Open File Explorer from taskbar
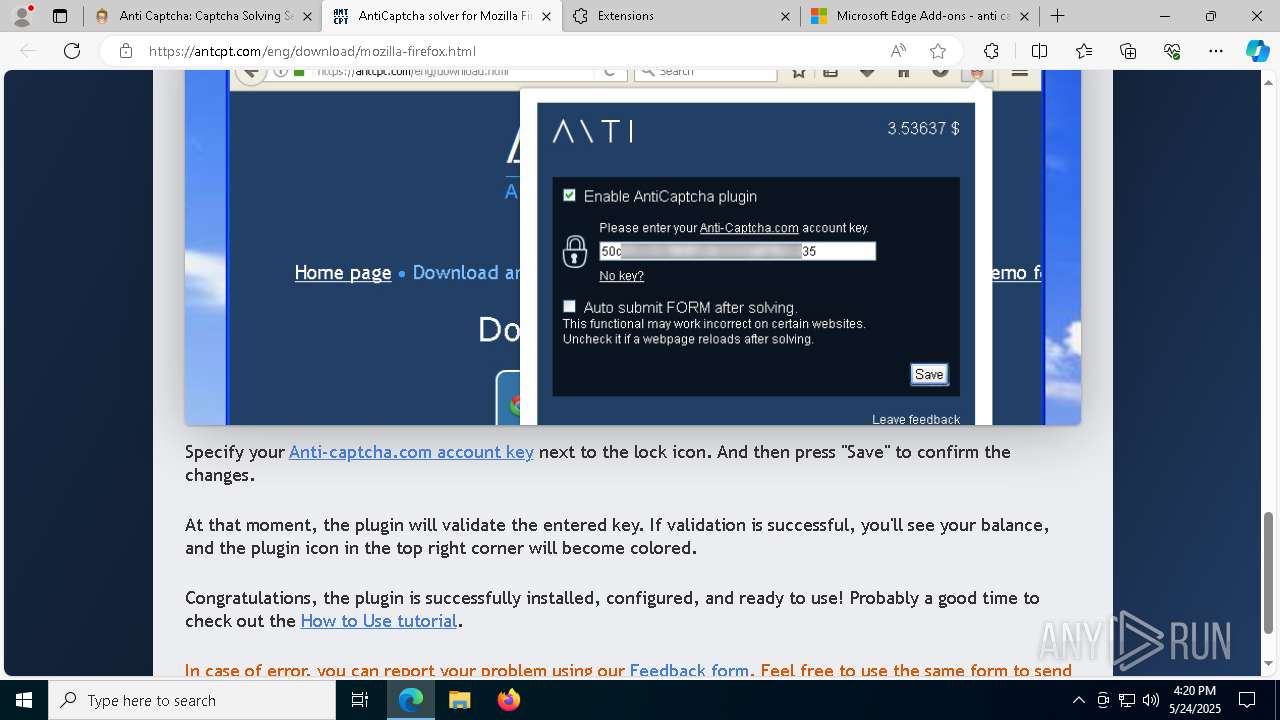Image resolution: width=1280 pixels, height=720 pixels. point(459,700)
